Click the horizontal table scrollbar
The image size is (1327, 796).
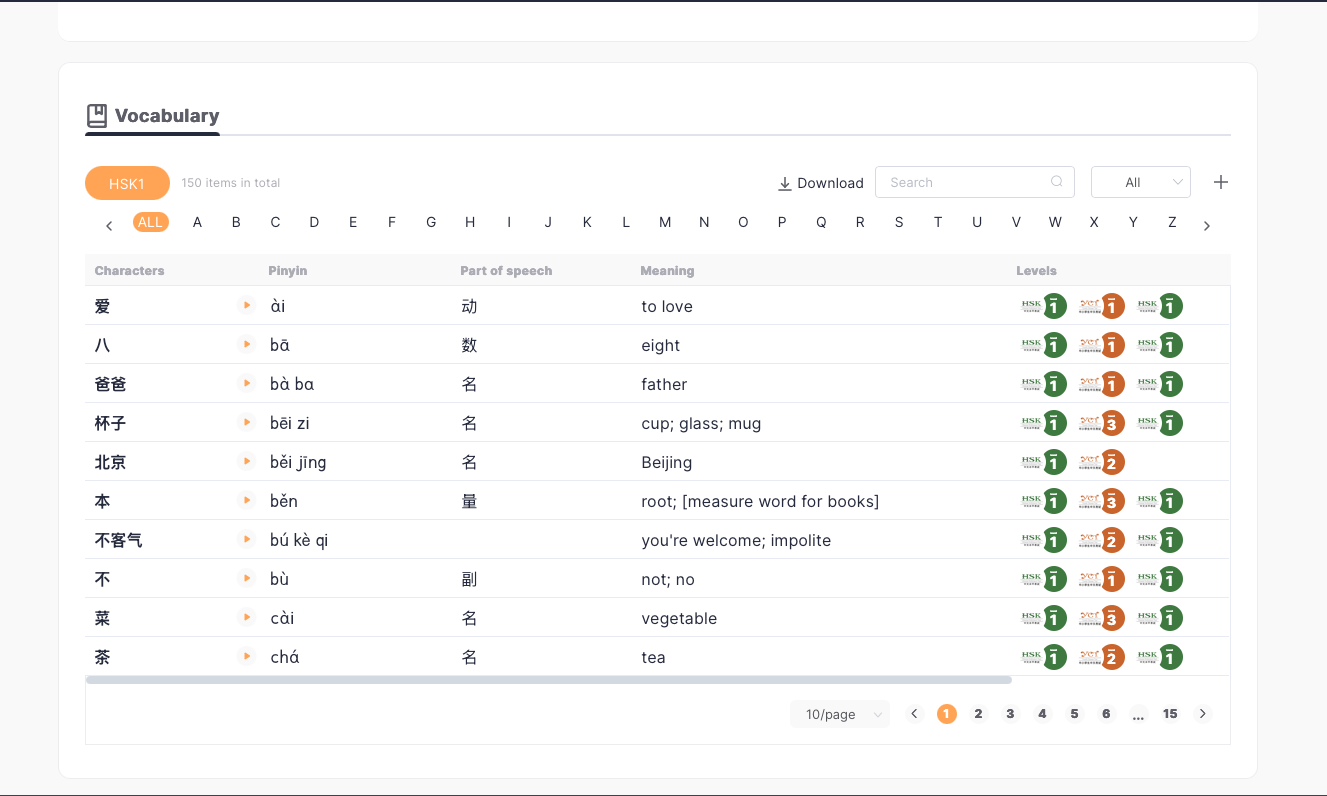(x=549, y=680)
